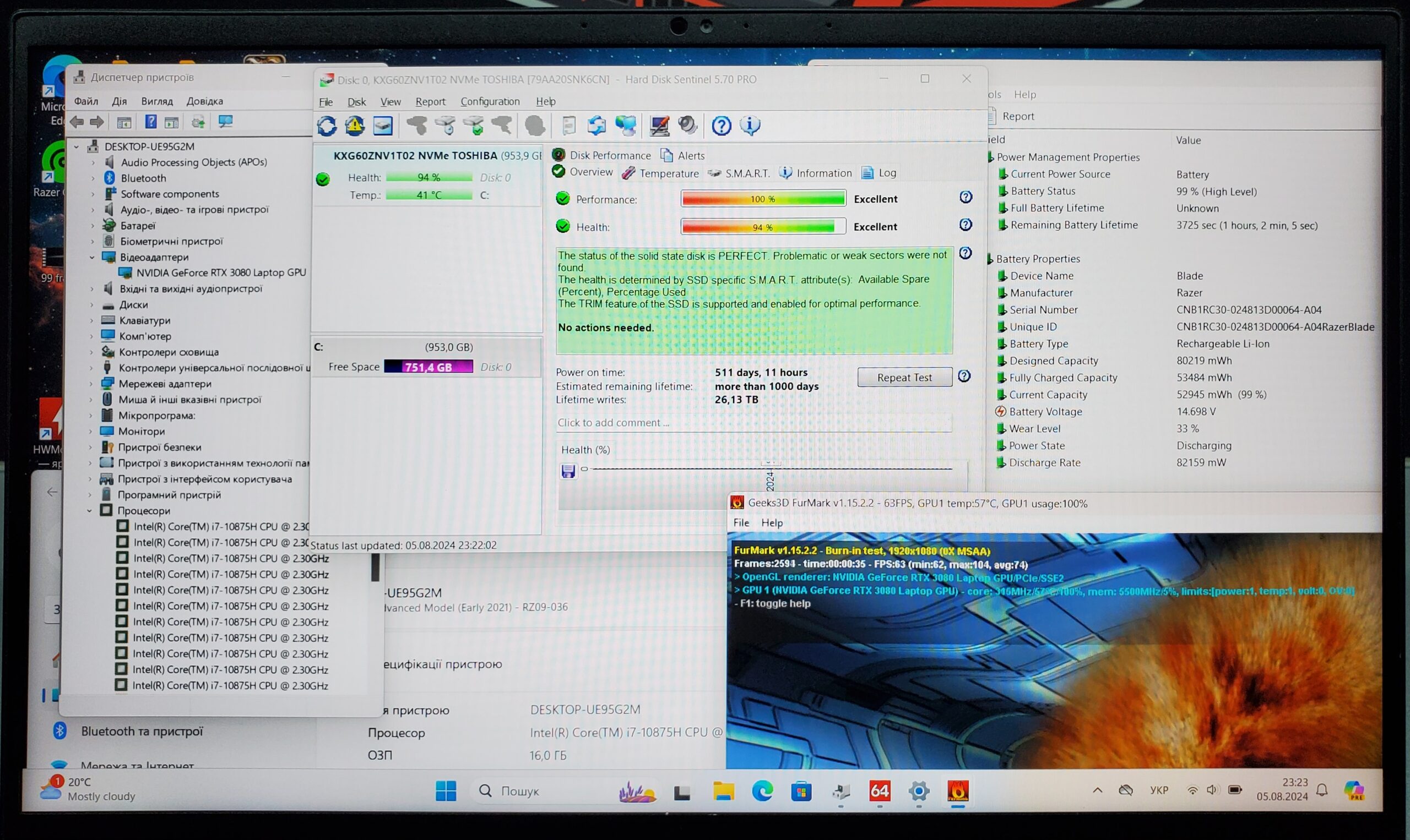Viewport: 1410px width, 840px height.
Task: Collapse the Процесори tree node
Action: tap(89, 511)
